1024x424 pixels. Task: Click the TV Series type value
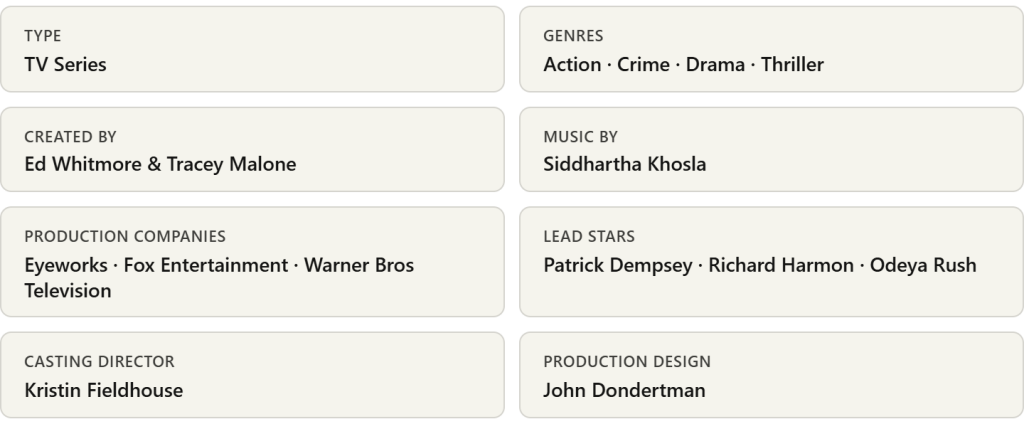pyautogui.click(x=65, y=65)
